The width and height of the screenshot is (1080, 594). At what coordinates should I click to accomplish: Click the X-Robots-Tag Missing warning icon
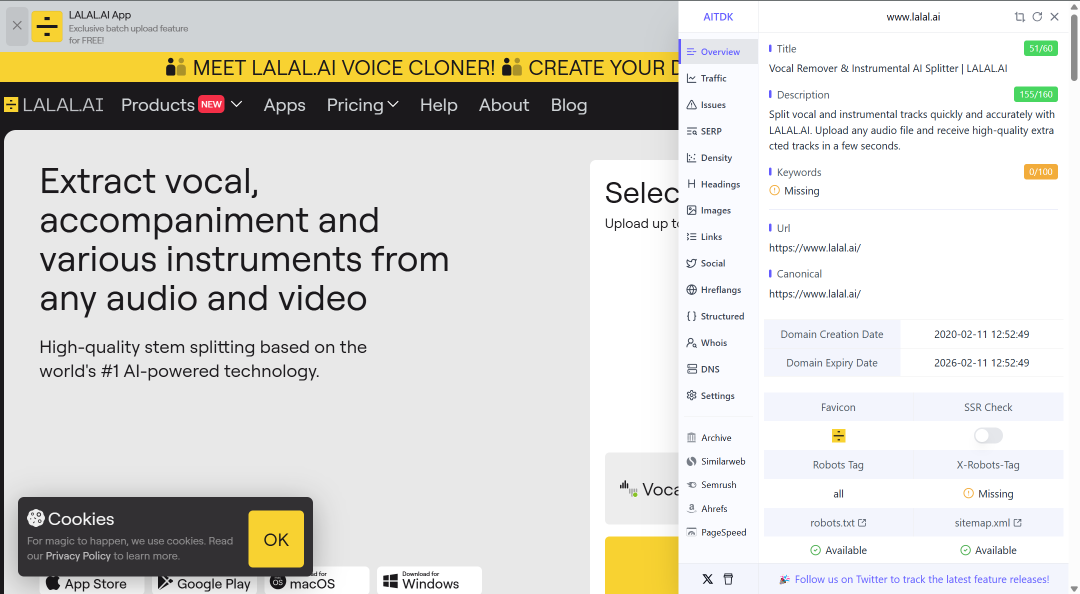click(968, 493)
